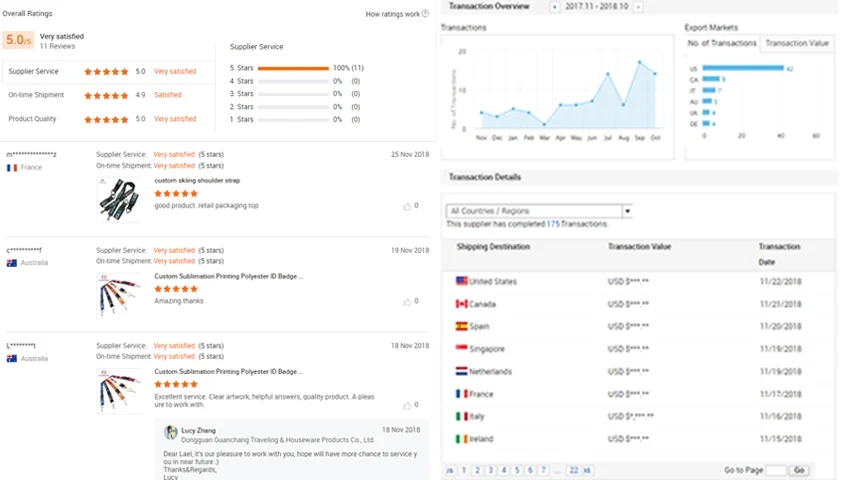Open the How ratings work link
This screenshot has height=480, width=850.
[x=392, y=14]
